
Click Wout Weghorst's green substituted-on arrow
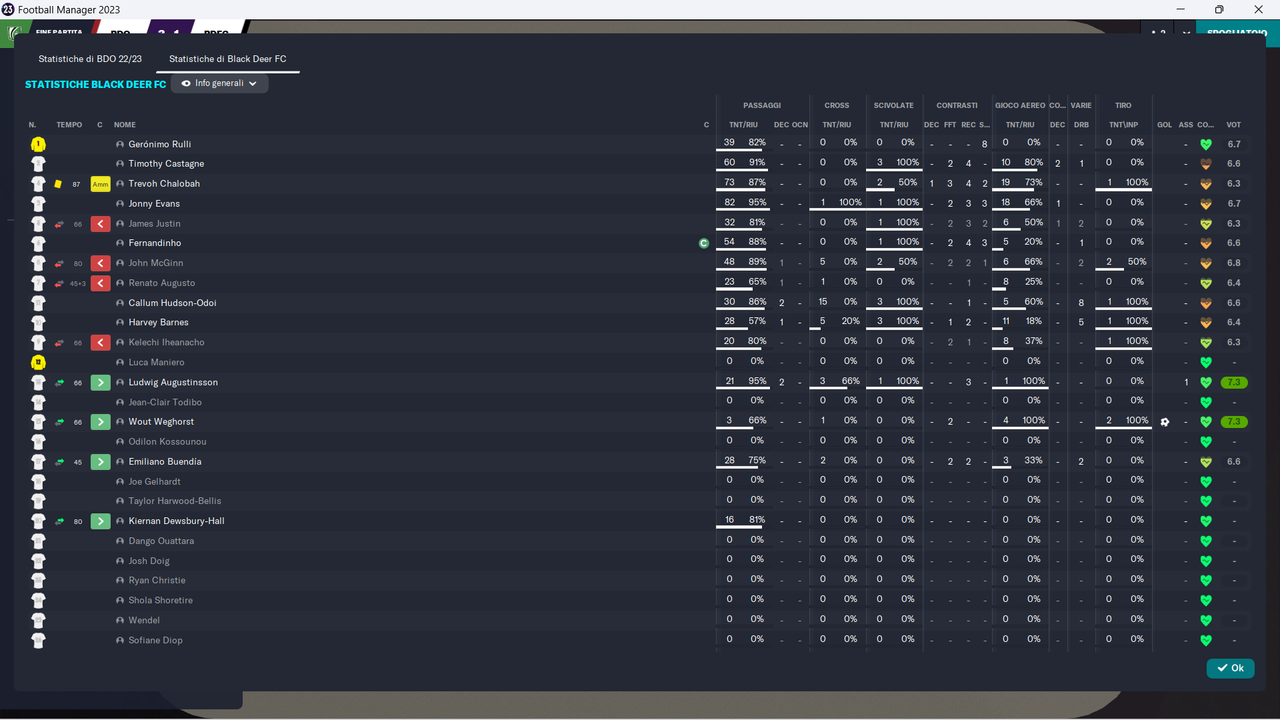click(100, 422)
